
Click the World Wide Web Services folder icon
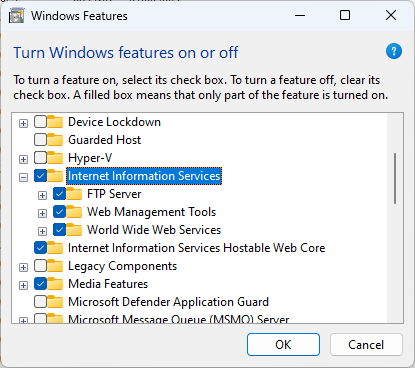point(74,230)
